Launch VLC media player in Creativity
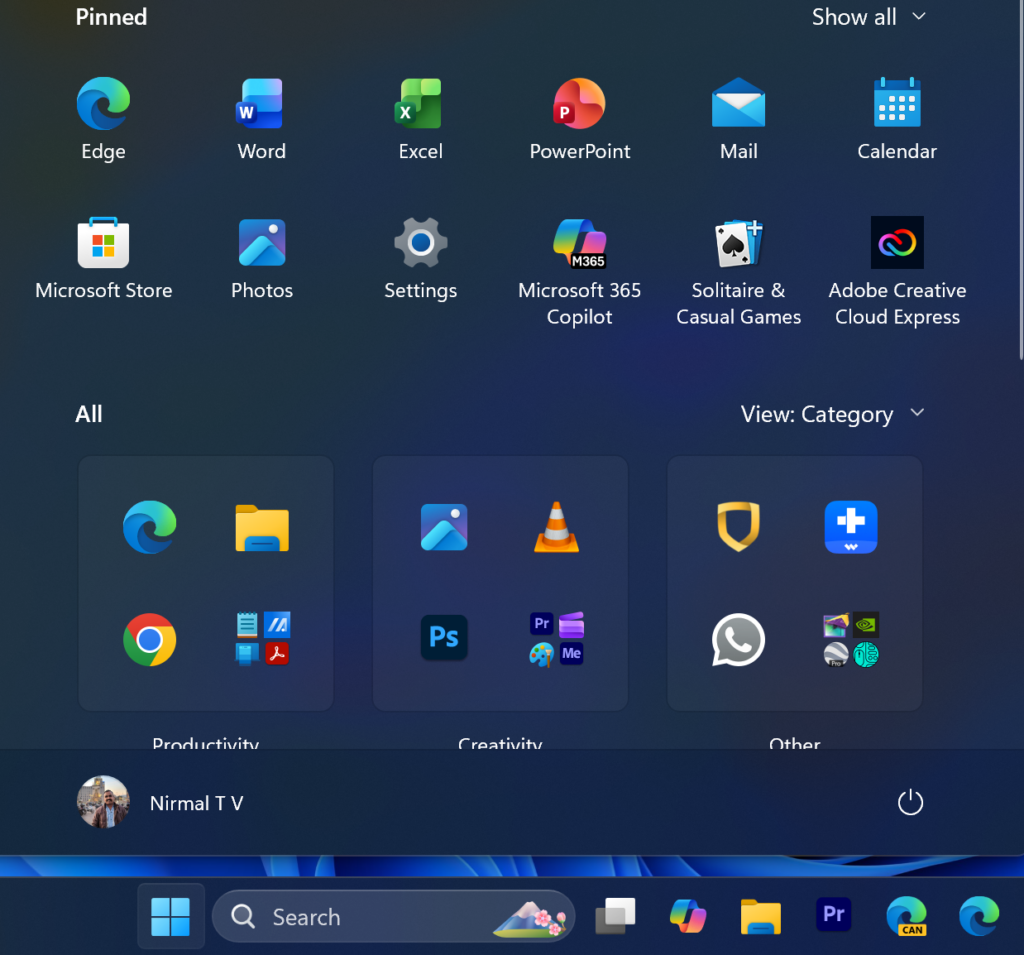 [x=556, y=527]
